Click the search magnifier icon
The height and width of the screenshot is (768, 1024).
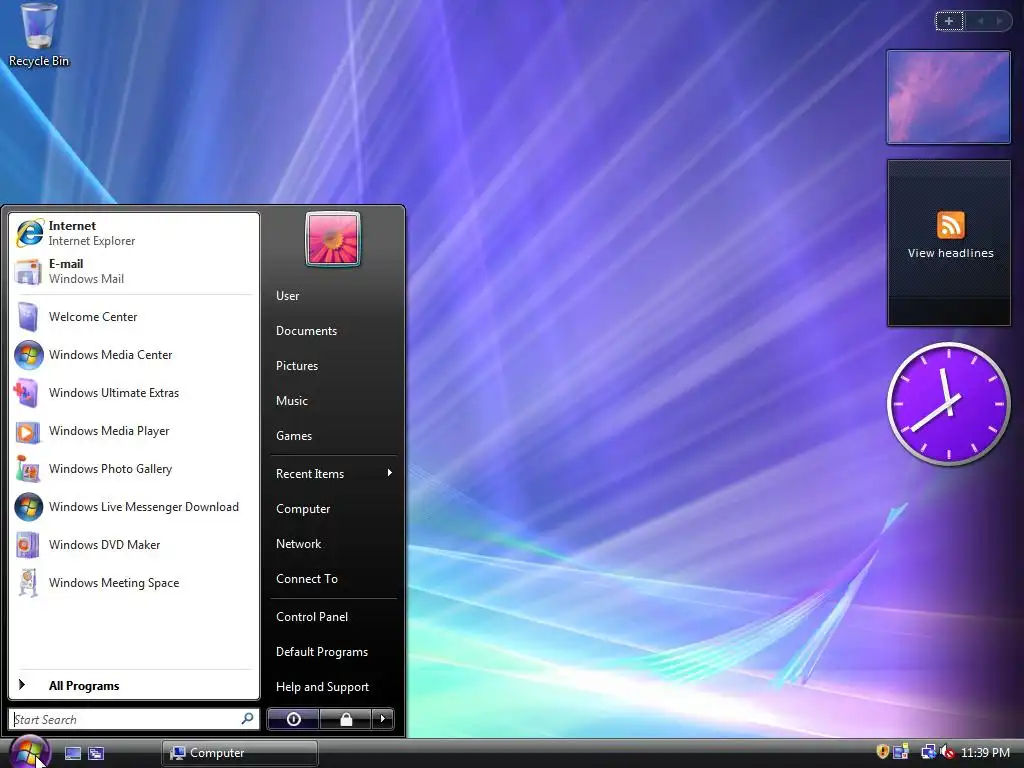[x=248, y=719]
